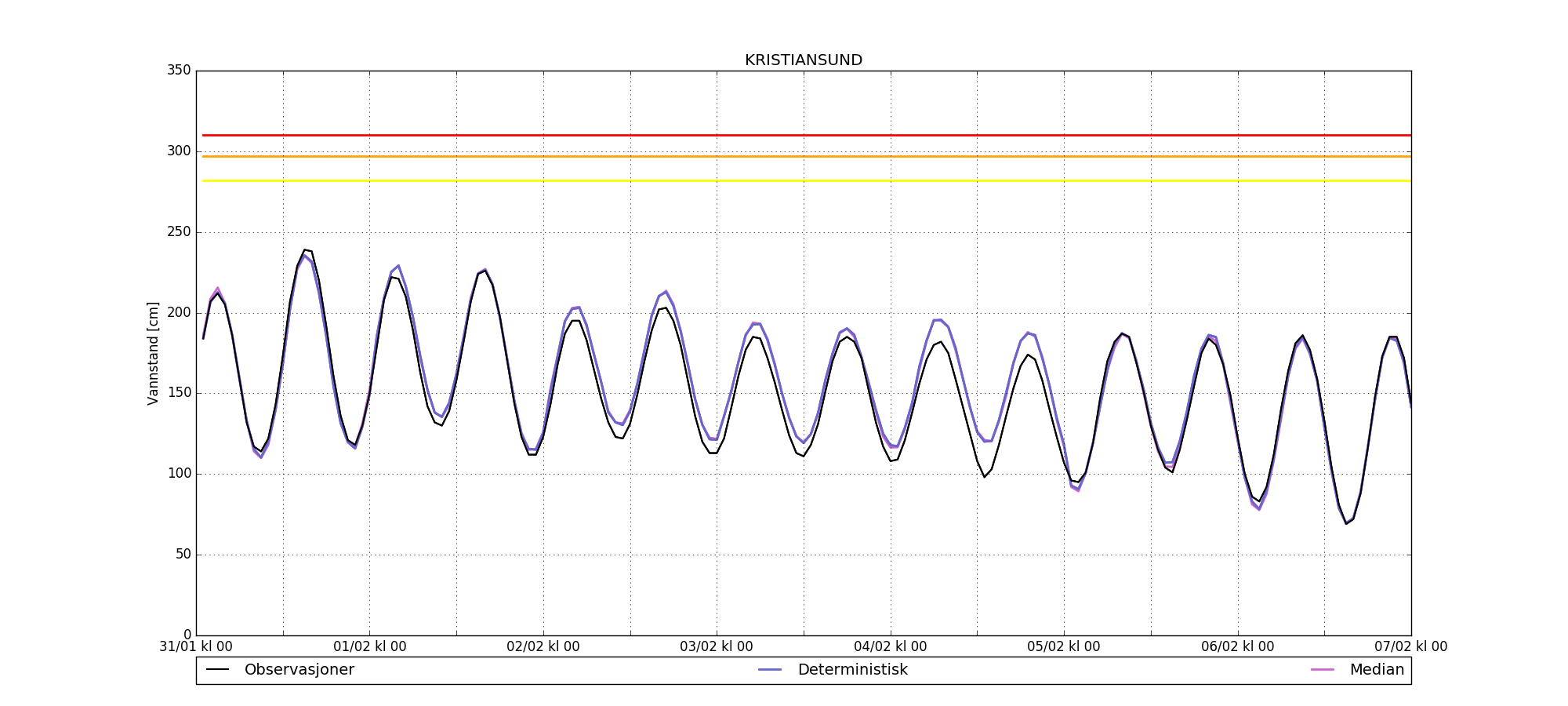Click the 02/02 kl 00 date tick label
The width and height of the screenshot is (1568, 706).
pyautogui.click(x=543, y=647)
